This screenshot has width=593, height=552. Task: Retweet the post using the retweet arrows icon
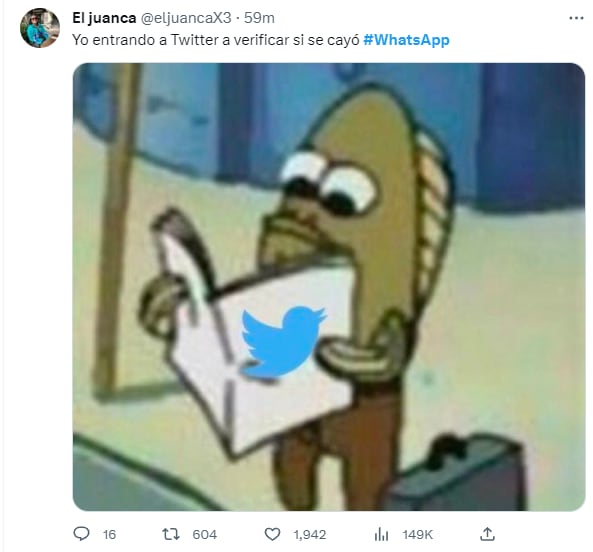[171, 534]
